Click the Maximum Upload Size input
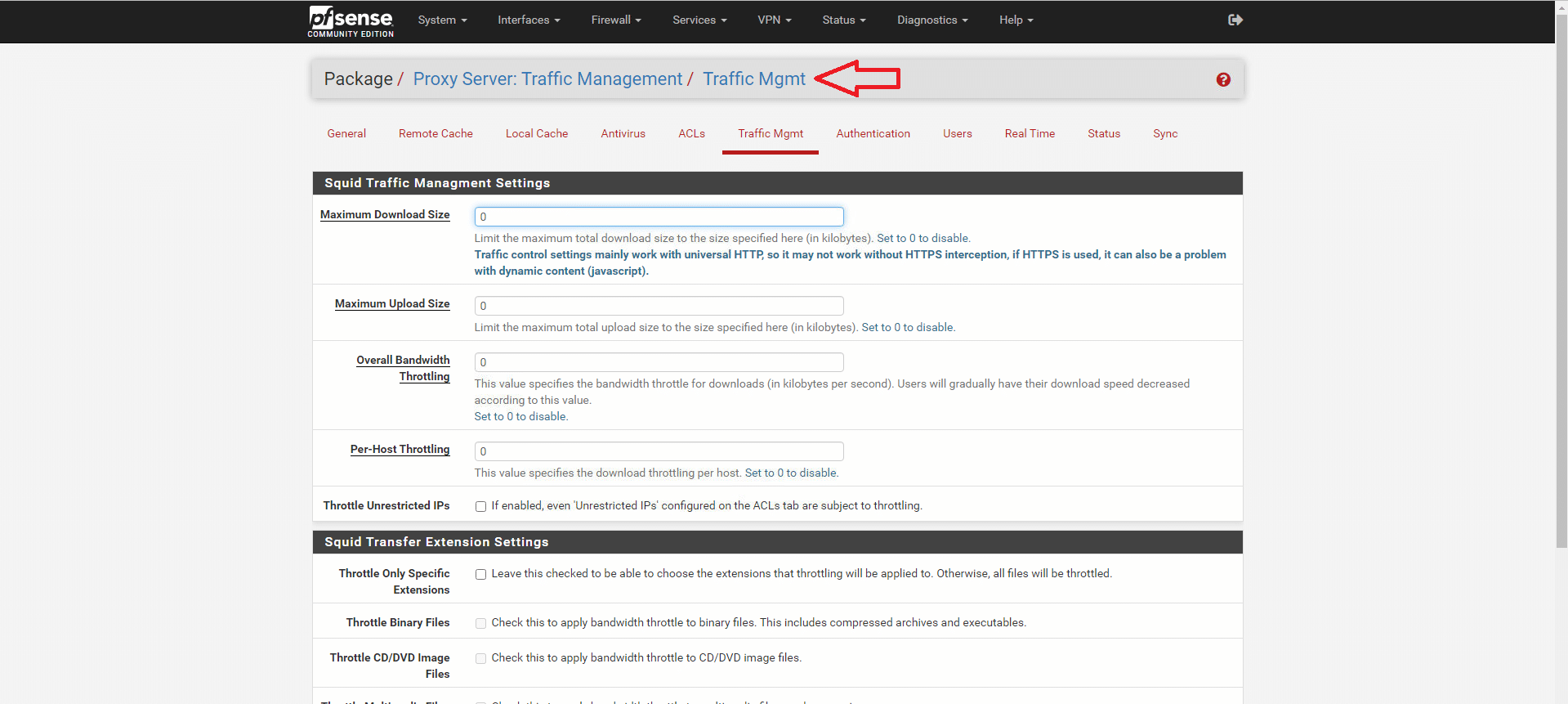The width and height of the screenshot is (1568, 704). tap(659, 306)
